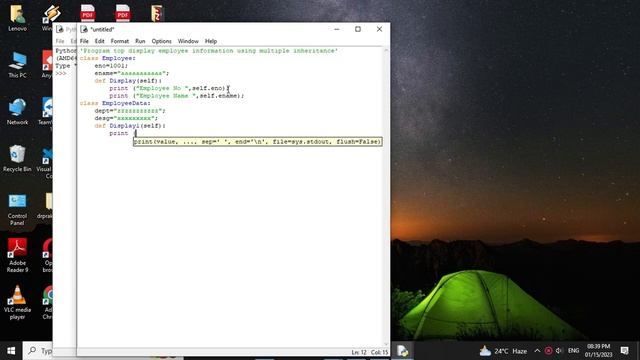Image resolution: width=640 pixels, height=360 pixels.
Task: Click the dept string line
Action: tap(130, 111)
